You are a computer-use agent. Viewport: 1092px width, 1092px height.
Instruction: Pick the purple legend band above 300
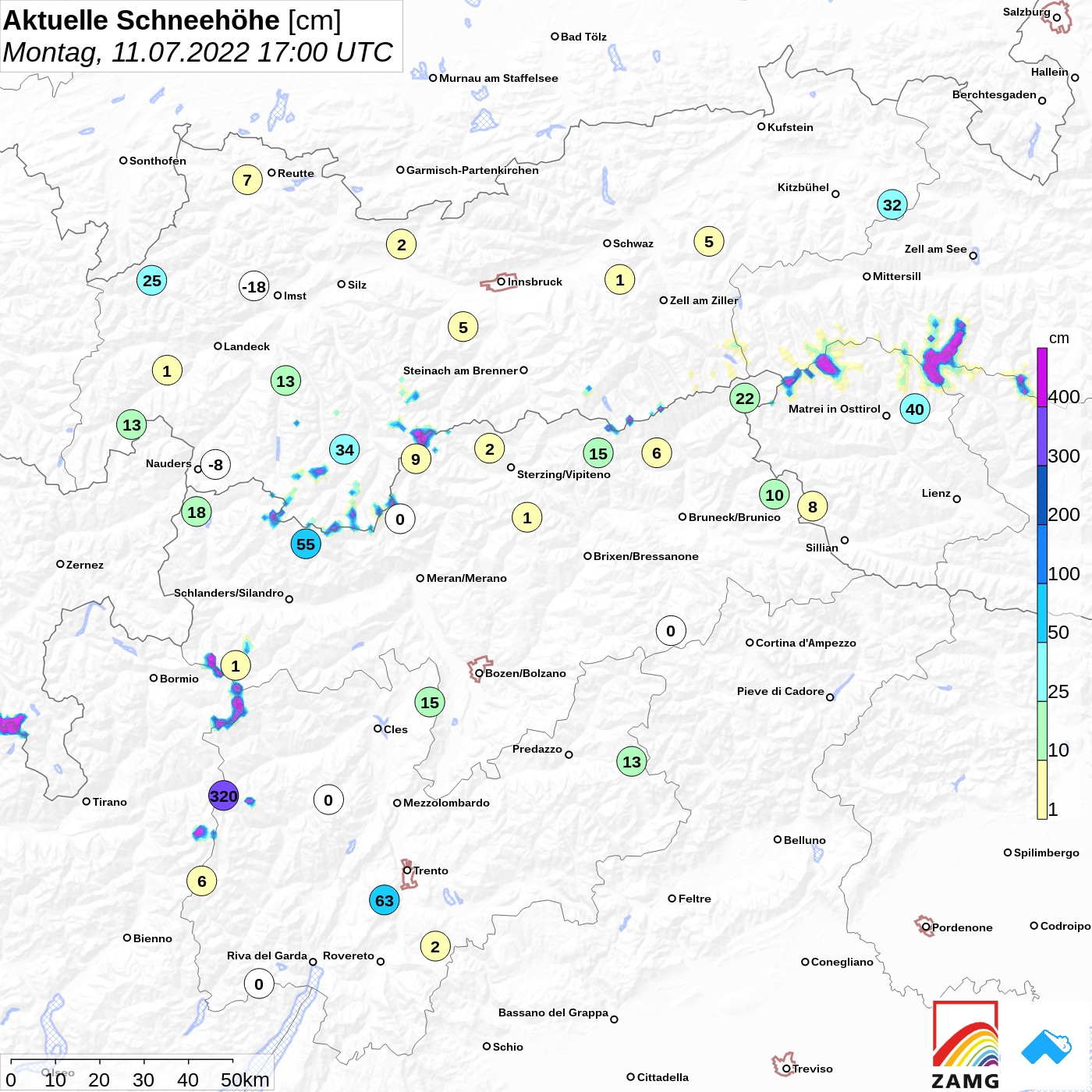1042,437
